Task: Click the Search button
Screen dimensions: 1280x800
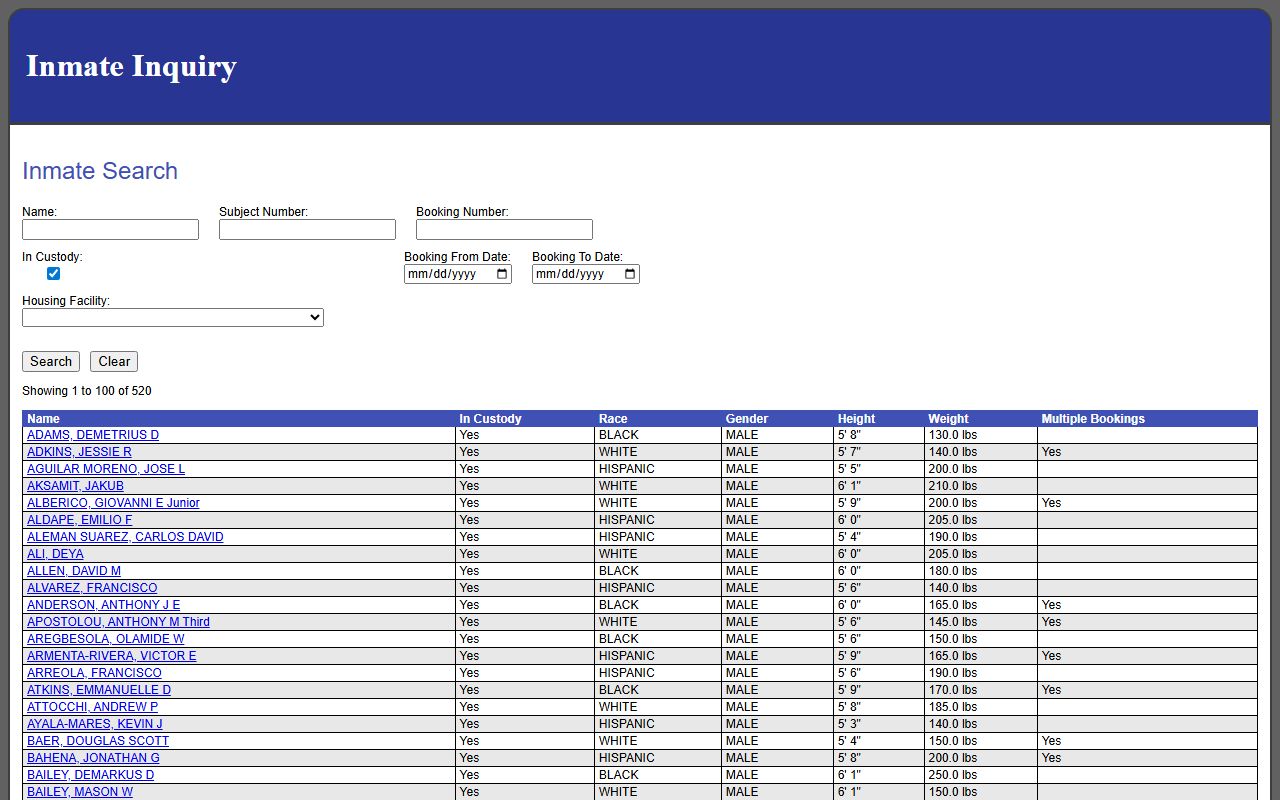Action: (x=51, y=362)
